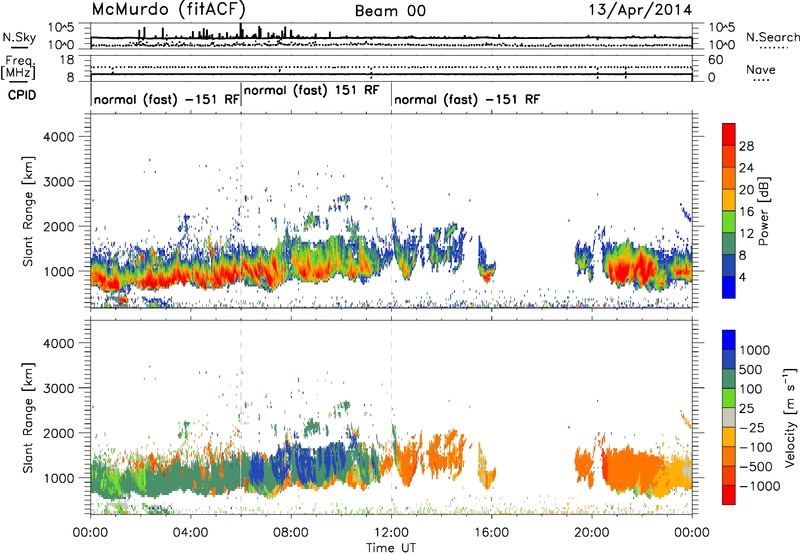800x554 pixels.
Task: Click the 'CPID' row label
Action: 22,95
